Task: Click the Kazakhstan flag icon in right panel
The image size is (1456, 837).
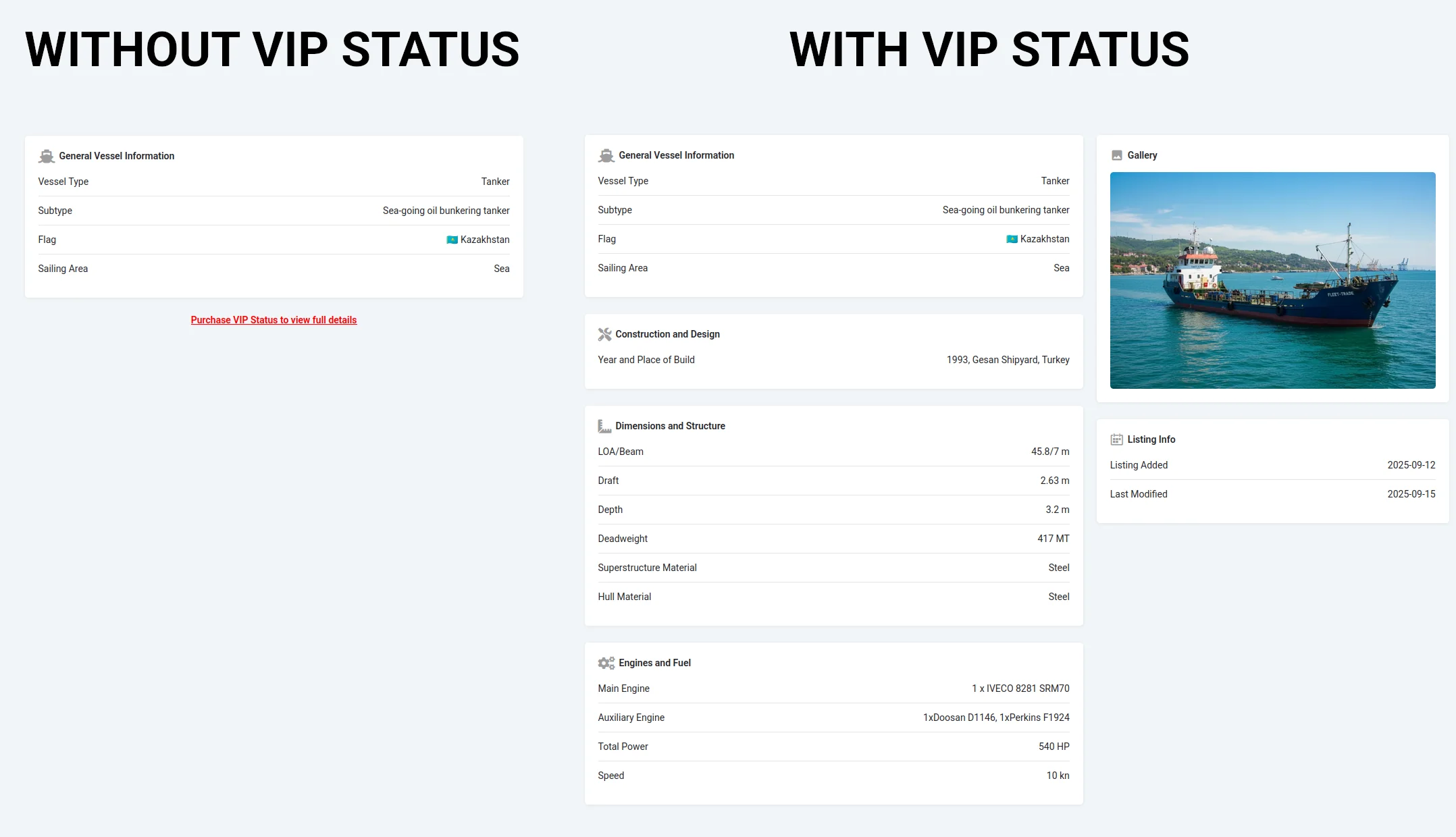Action: click(1012, 239)
